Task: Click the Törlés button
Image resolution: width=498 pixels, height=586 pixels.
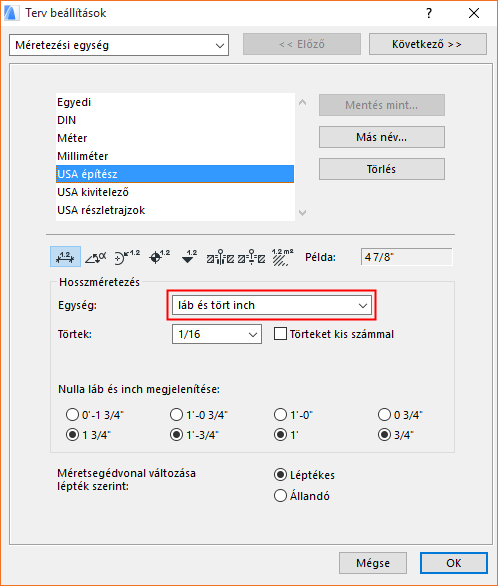Action: 382,169
